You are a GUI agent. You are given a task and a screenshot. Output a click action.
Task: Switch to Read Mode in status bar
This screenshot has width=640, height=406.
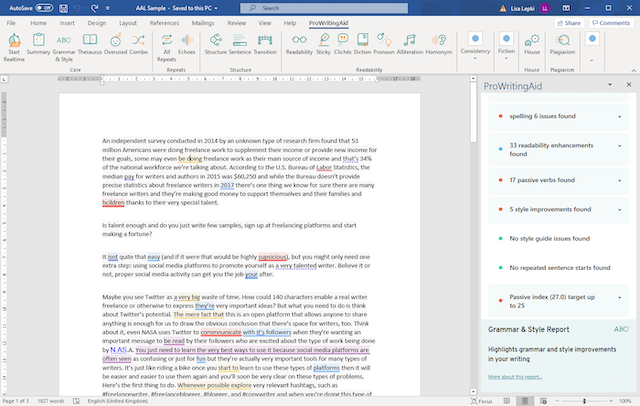tap(507, 401)
